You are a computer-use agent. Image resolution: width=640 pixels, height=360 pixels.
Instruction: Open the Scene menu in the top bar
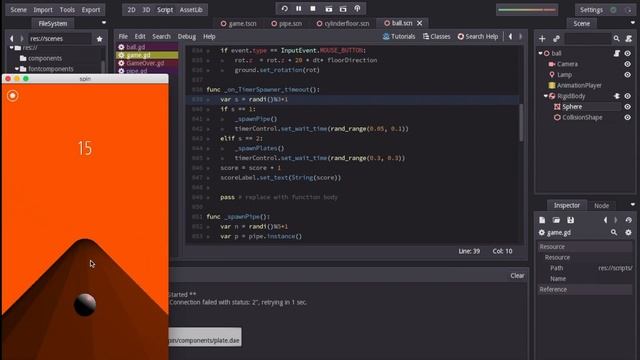tap(18, 10)
